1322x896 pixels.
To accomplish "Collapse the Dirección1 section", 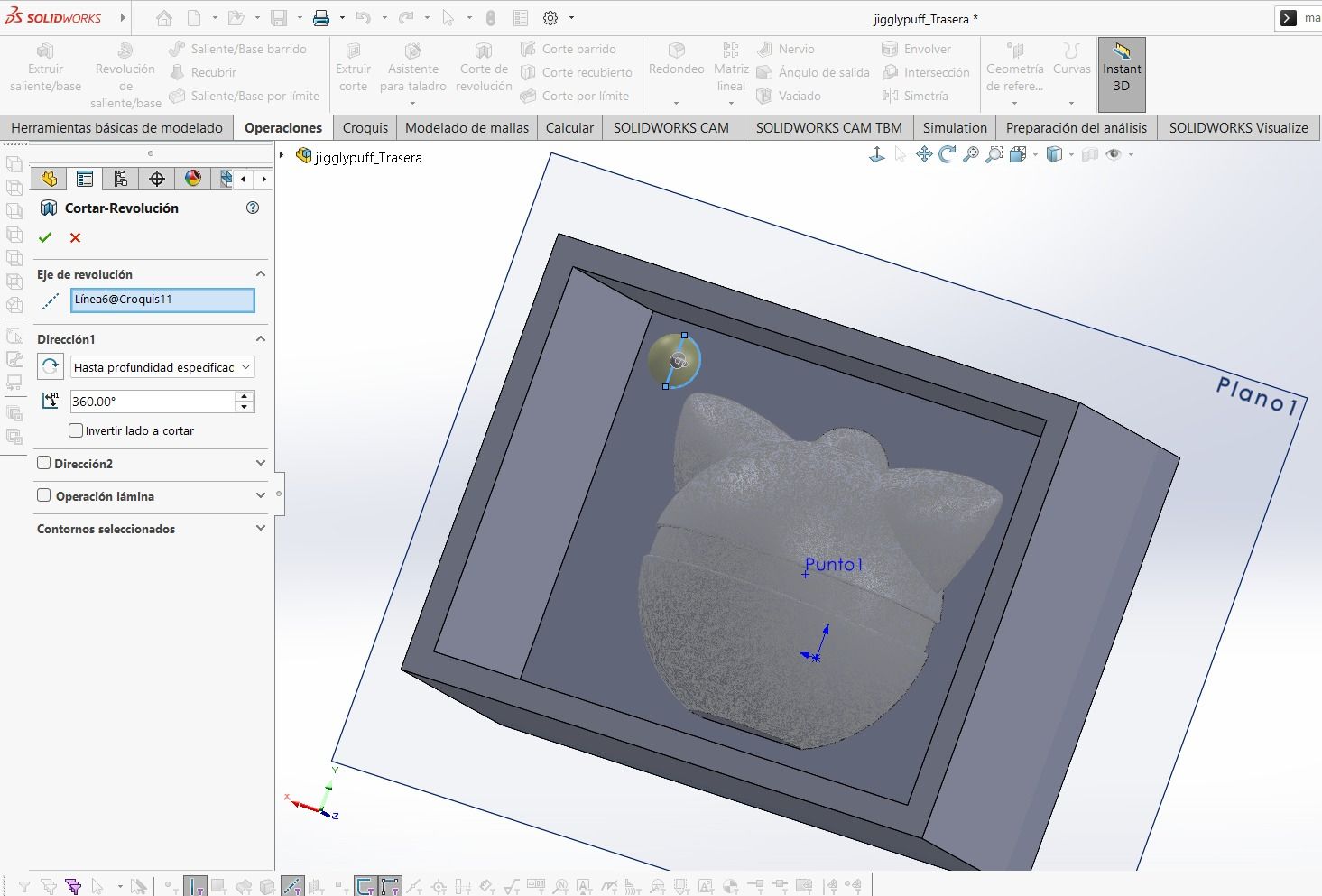I will tap(261, 339).
